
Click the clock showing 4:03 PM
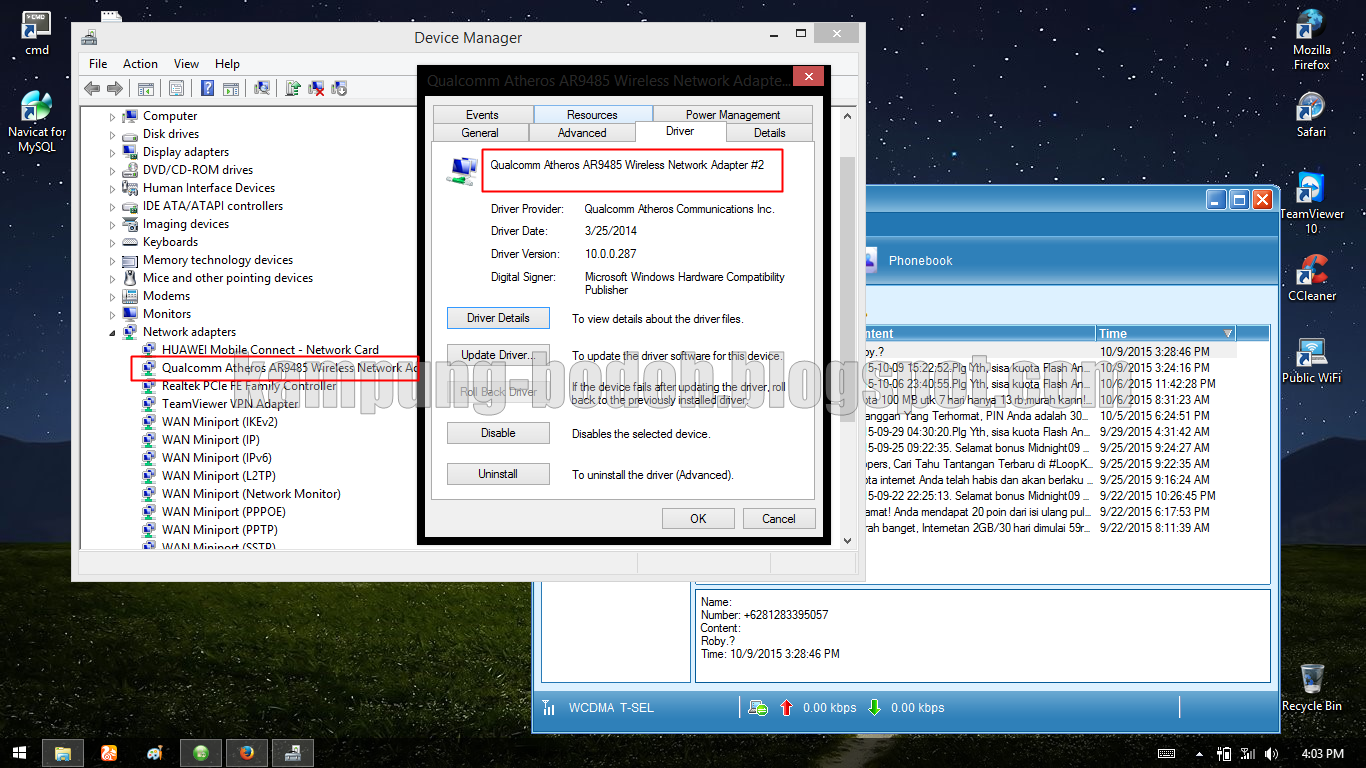[1323, 753]
